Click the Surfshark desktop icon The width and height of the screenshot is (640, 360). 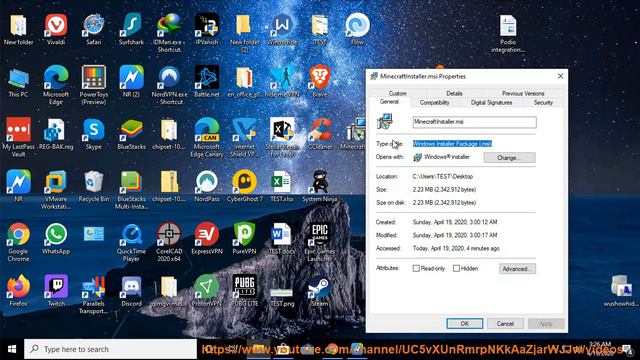[x=131, y=29]
